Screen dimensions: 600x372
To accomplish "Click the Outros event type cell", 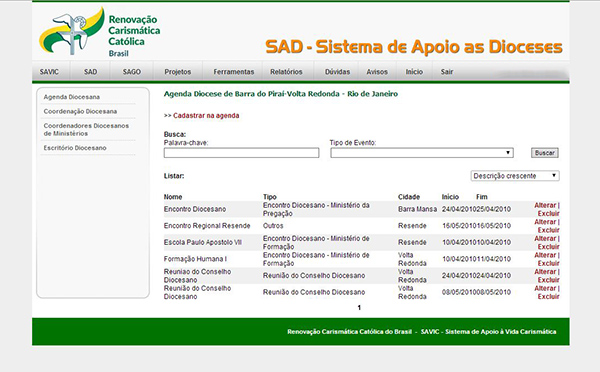I will [x=273, y=226].
